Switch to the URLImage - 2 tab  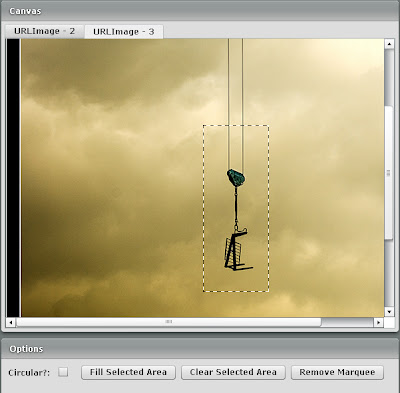click(x=44, y=31)
